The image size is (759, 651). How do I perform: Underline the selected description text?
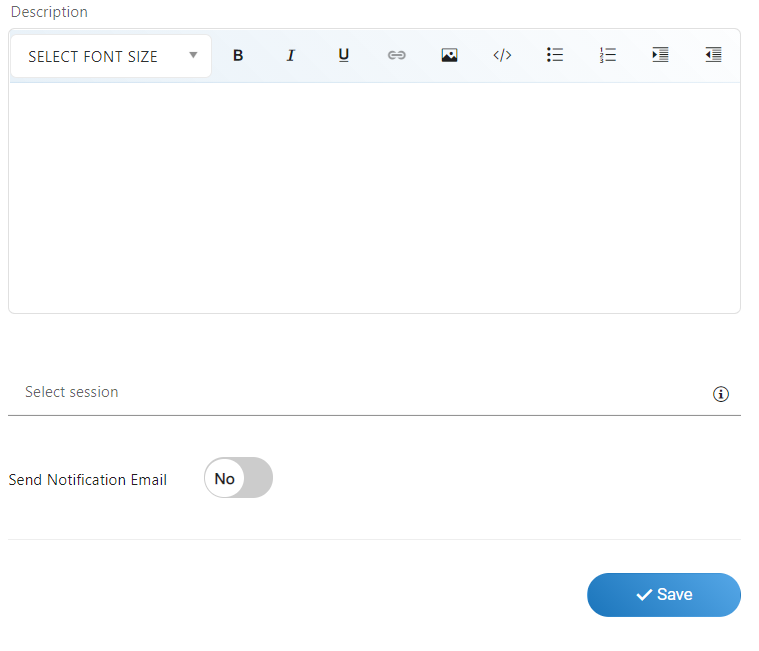[x=344, y=56]
